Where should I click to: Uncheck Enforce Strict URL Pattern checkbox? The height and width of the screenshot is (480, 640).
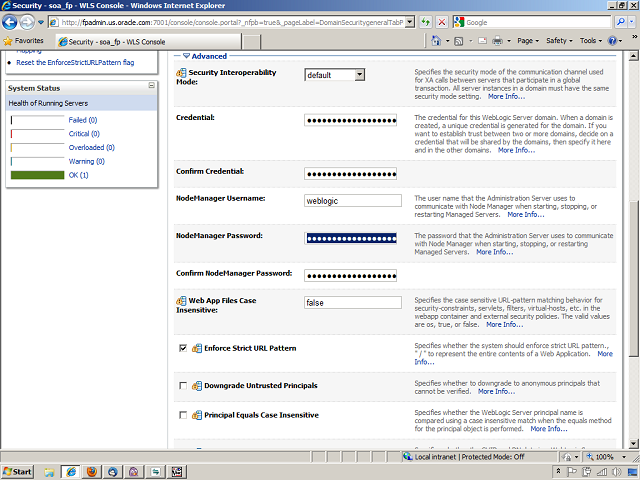tap(182, 348)
